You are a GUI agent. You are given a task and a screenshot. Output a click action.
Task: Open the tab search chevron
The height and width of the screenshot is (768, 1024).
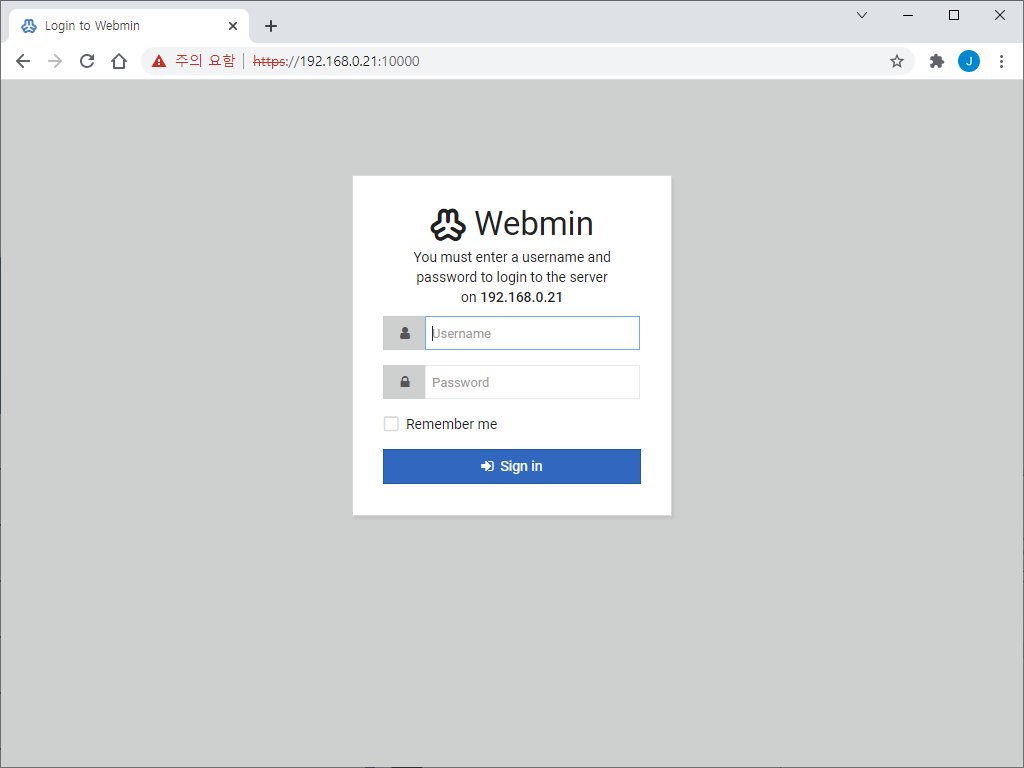862,15
